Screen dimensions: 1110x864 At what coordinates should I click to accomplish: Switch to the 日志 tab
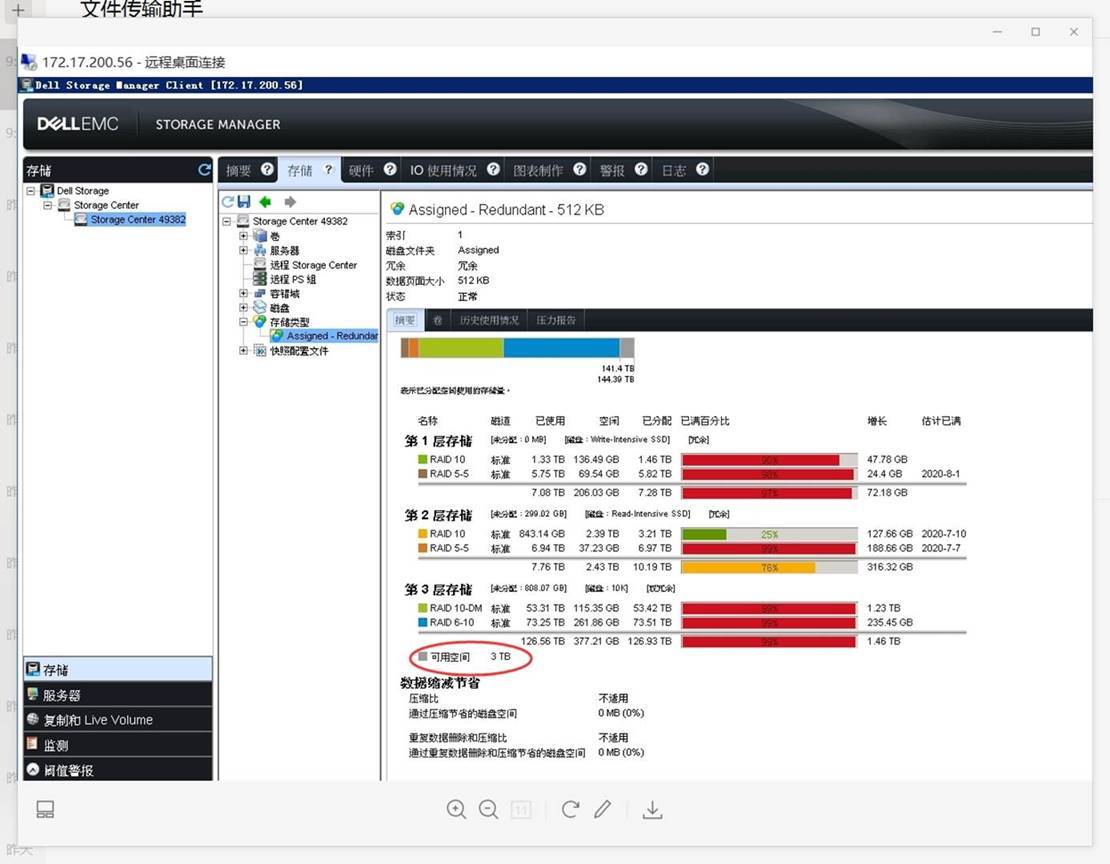click(674, 170)
